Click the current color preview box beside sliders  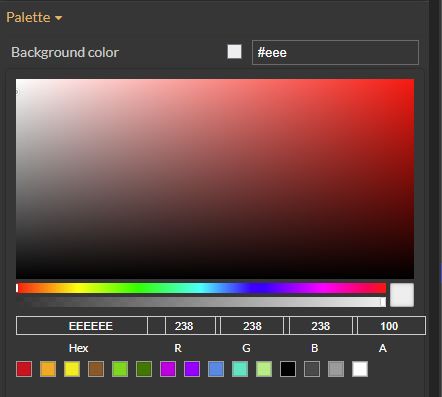pos(402,295)
